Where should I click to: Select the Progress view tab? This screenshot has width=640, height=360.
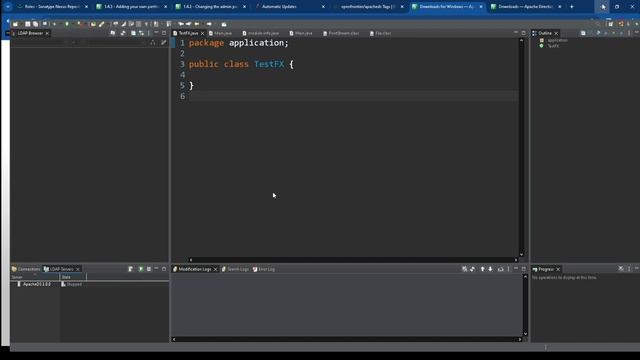[x=546, y=269]
